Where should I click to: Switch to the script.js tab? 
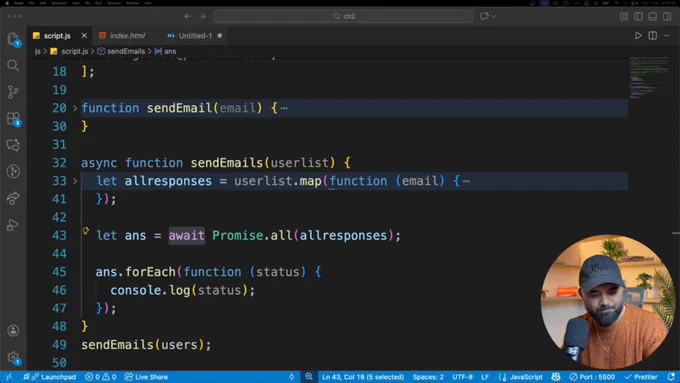pyautogui.click(x=57, y=36)
